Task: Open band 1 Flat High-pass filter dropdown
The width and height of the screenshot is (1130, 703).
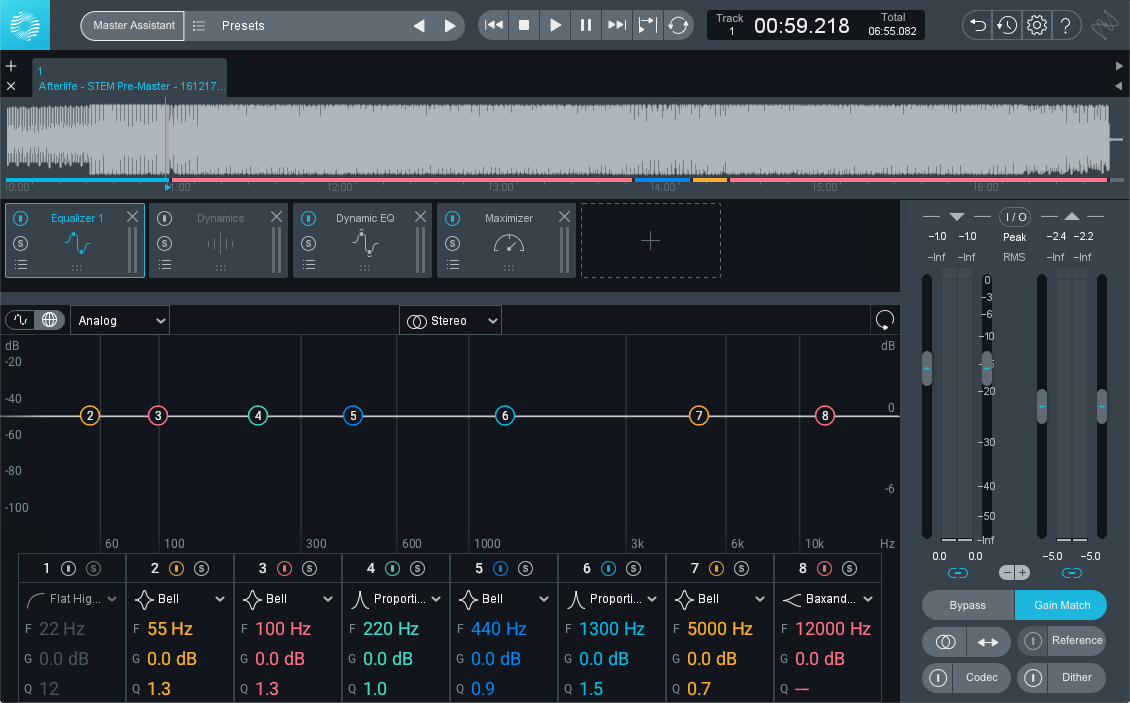Action: click(x=71, y=598)
